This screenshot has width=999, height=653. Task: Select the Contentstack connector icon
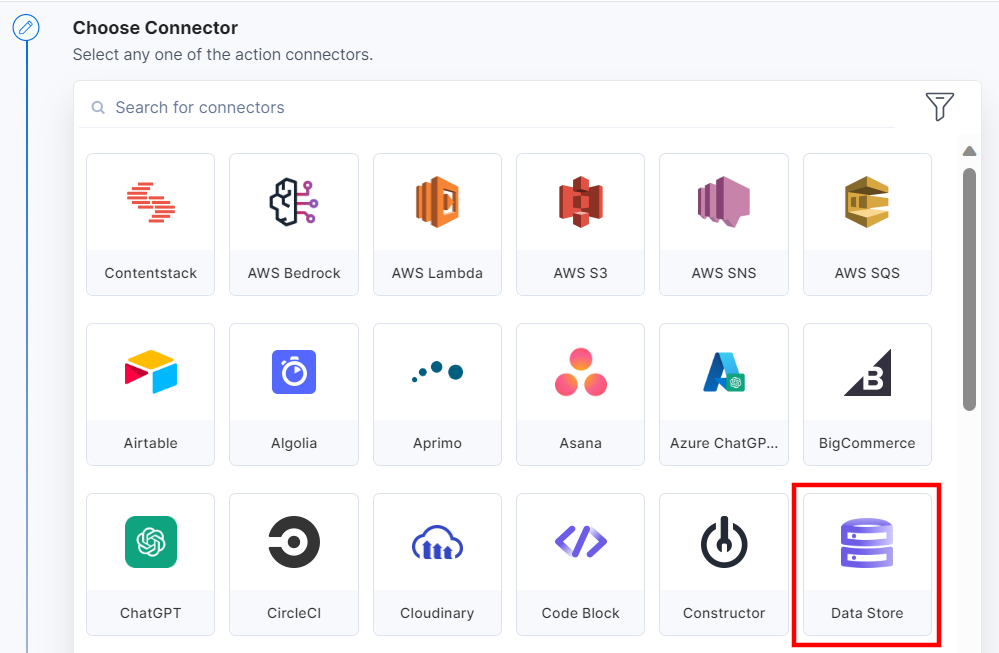[150, 203]
